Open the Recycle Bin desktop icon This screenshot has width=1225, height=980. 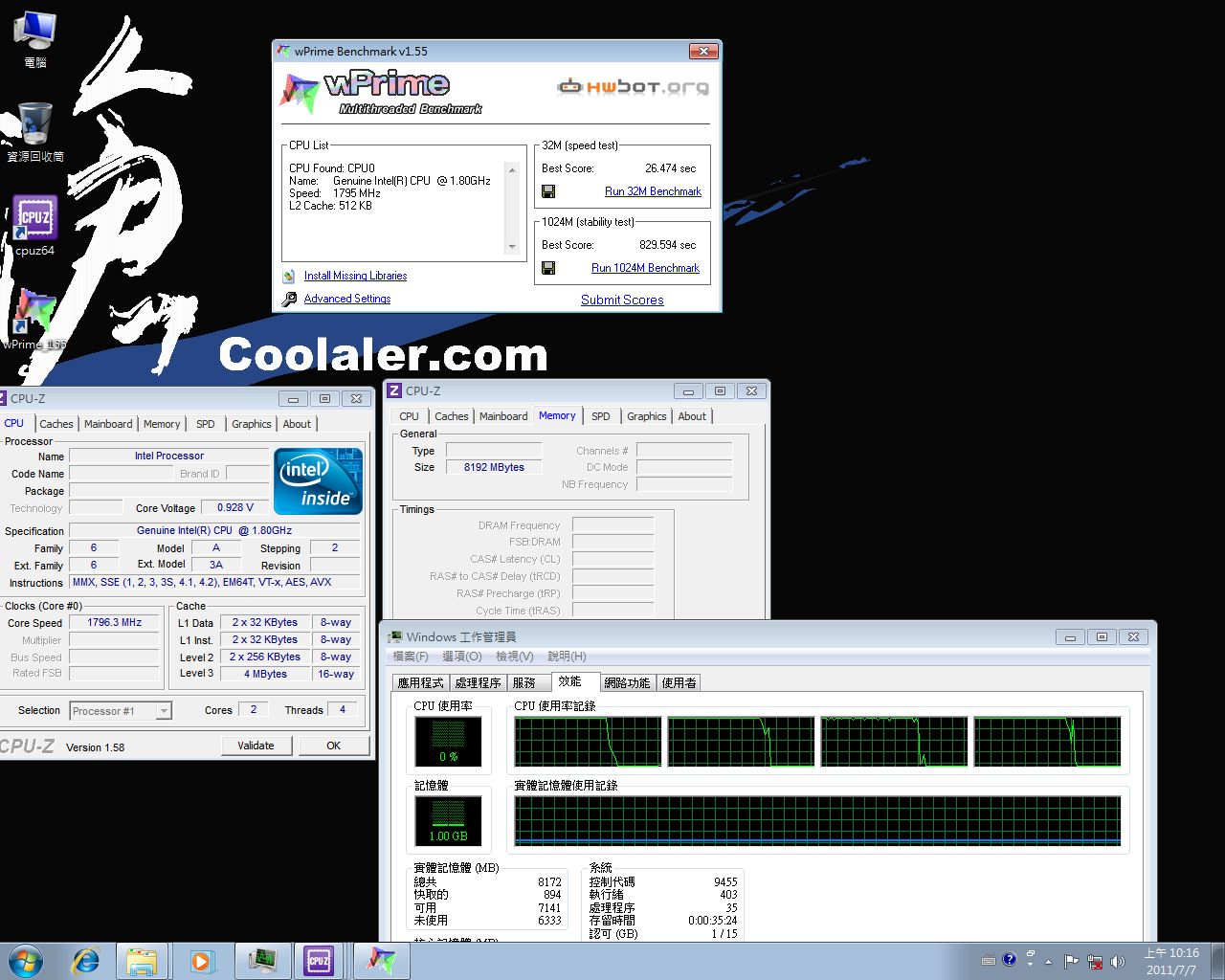point(34,131)
